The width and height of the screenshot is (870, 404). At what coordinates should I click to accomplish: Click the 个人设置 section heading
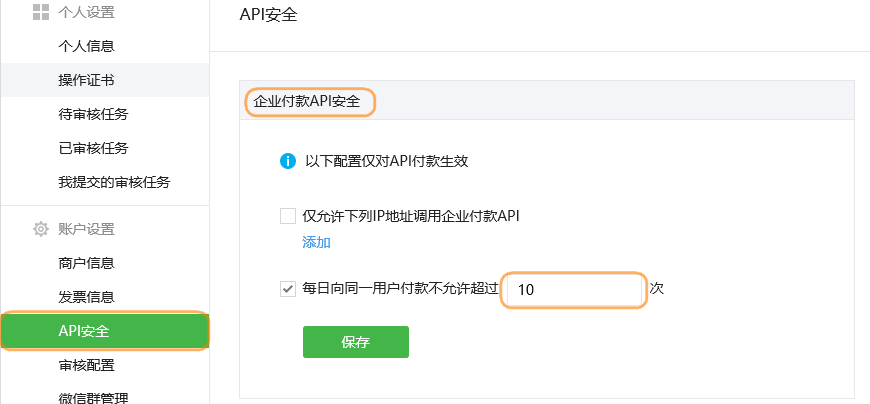pyautogui.click(x=87, y=12)
